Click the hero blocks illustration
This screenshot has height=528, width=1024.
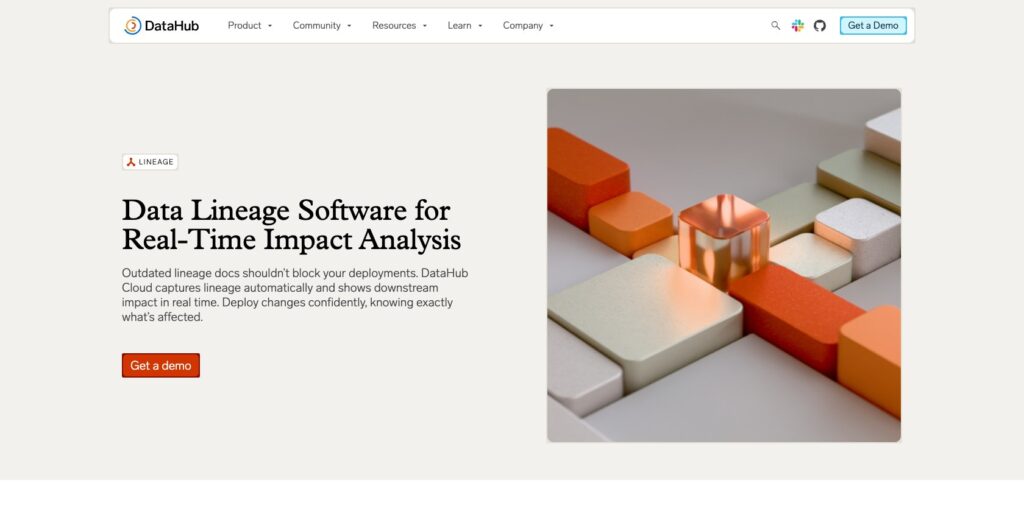(724, 265)
